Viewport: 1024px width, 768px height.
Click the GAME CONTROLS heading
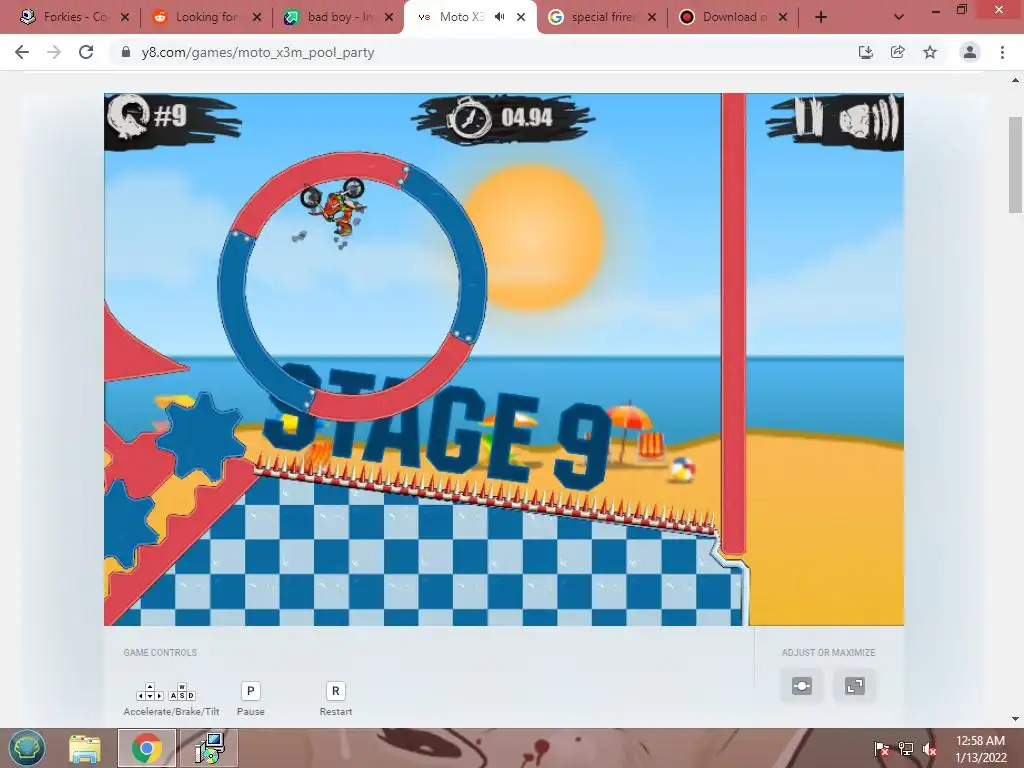pyautogui.click(x=160, y=652)
